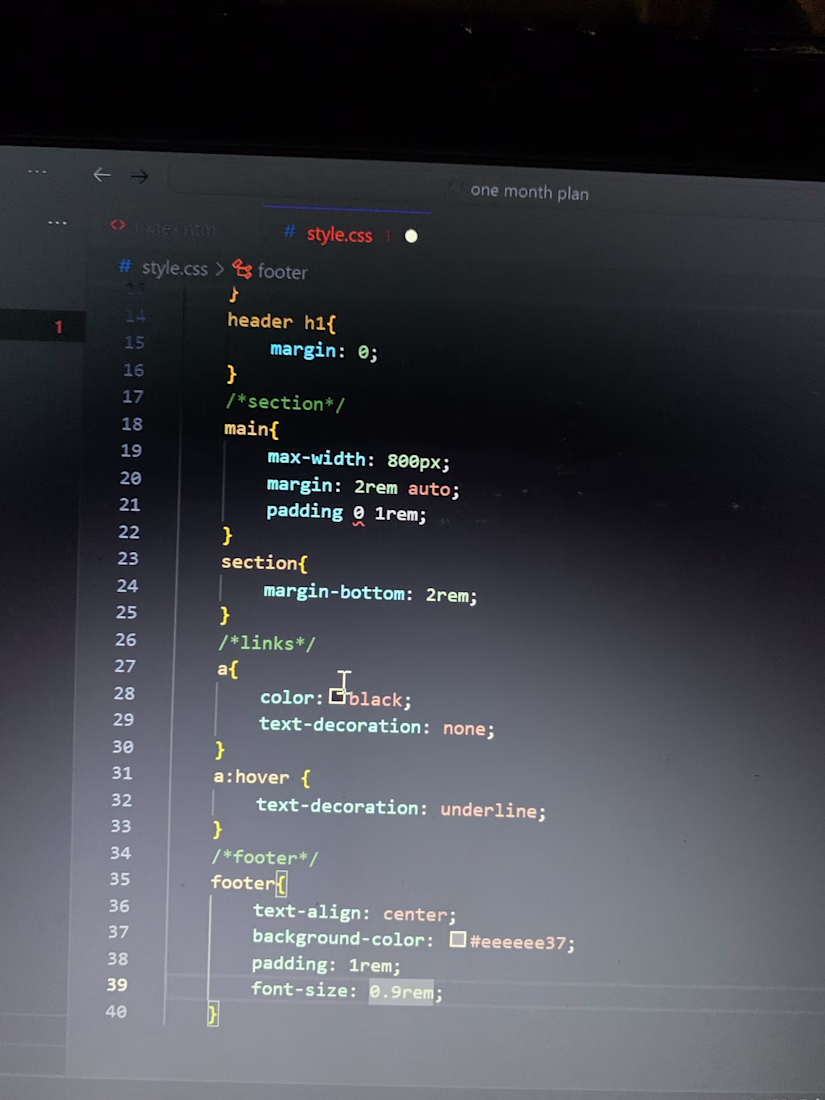The image size is (825, 1100).
Task: Click the closing brace on line 40
Action: pos(213,1014)
